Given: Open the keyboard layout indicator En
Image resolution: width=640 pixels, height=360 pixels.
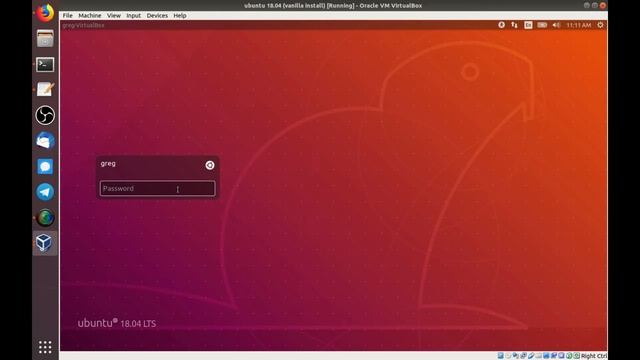Looking at the screenshot, I should [x=528, y=25].
